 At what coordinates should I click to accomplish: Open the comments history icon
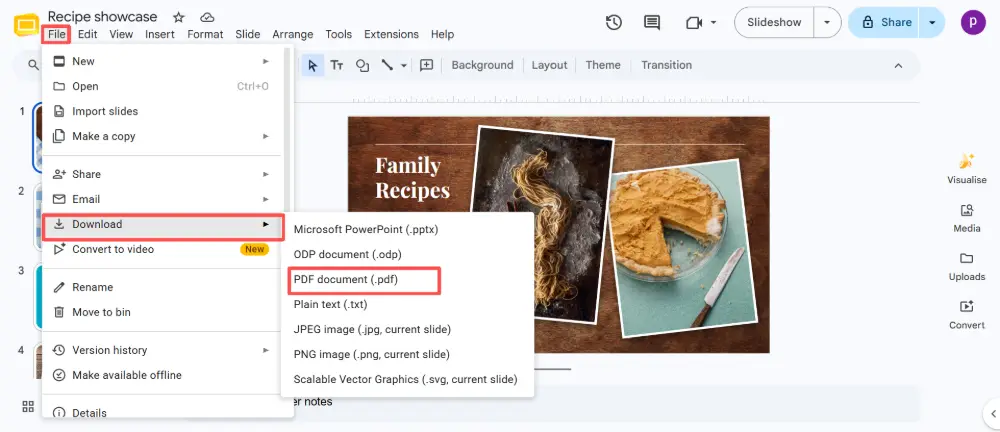pos(652,22)
